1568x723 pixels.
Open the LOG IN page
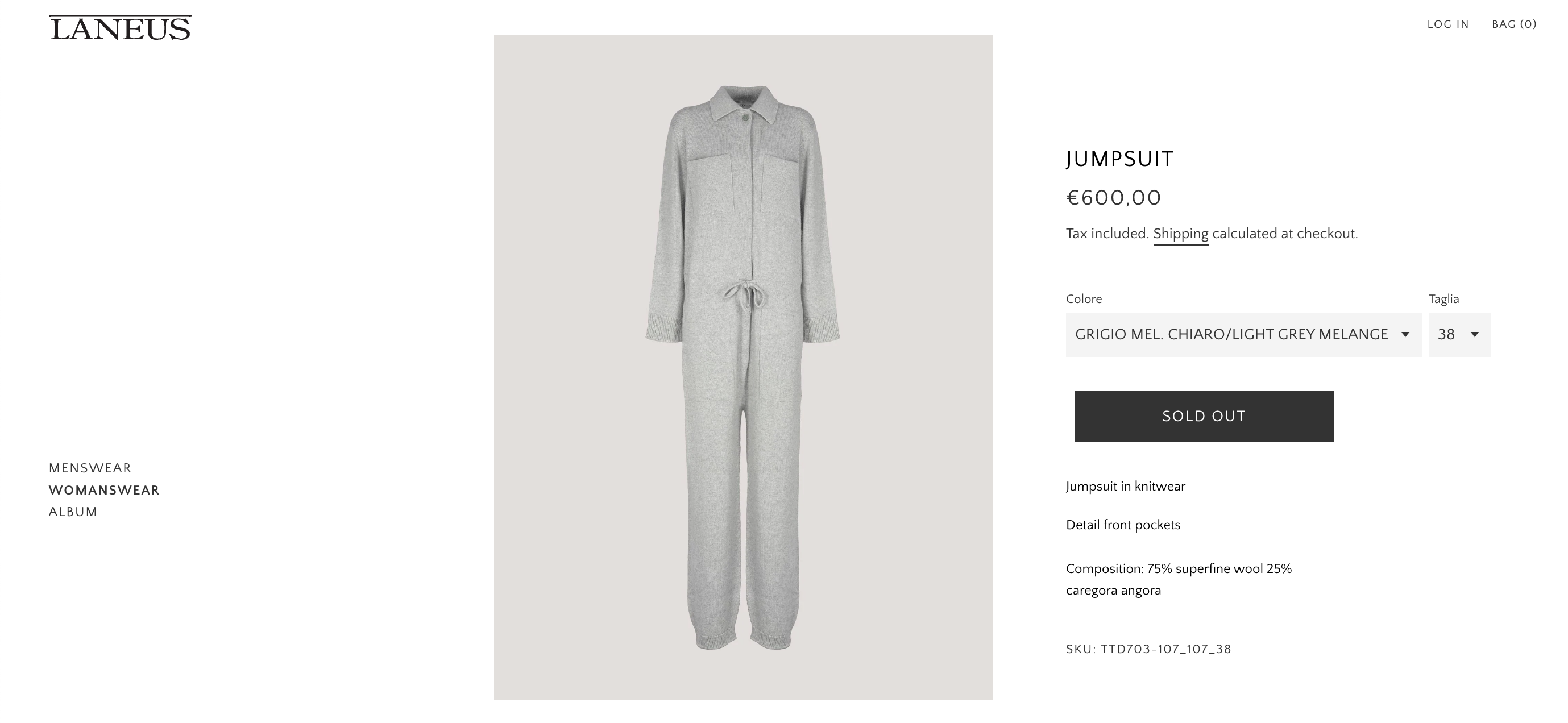click(1448, 24)
